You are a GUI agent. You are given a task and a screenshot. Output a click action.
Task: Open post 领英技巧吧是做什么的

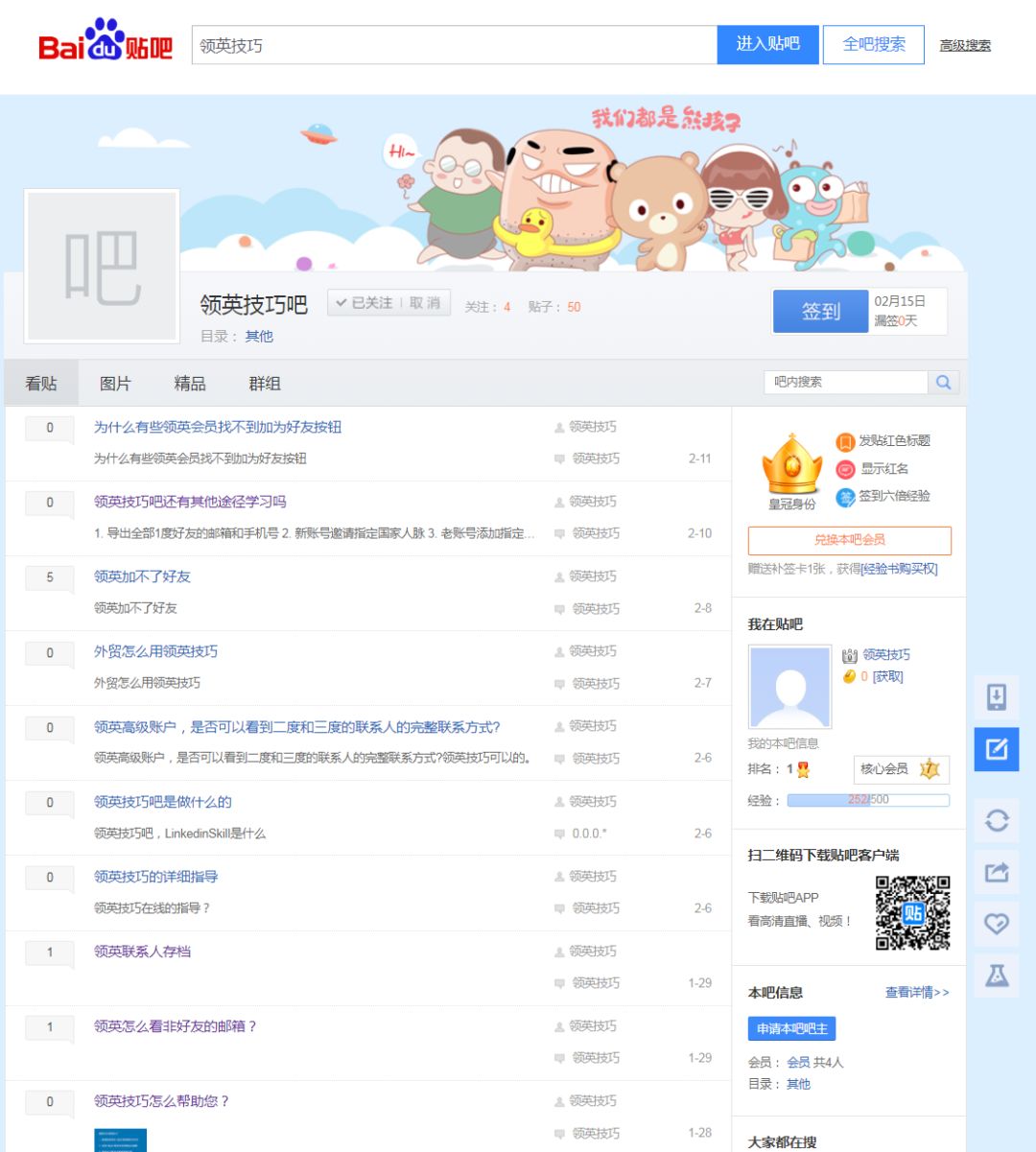pyautogui.click(x=162, y=802)
